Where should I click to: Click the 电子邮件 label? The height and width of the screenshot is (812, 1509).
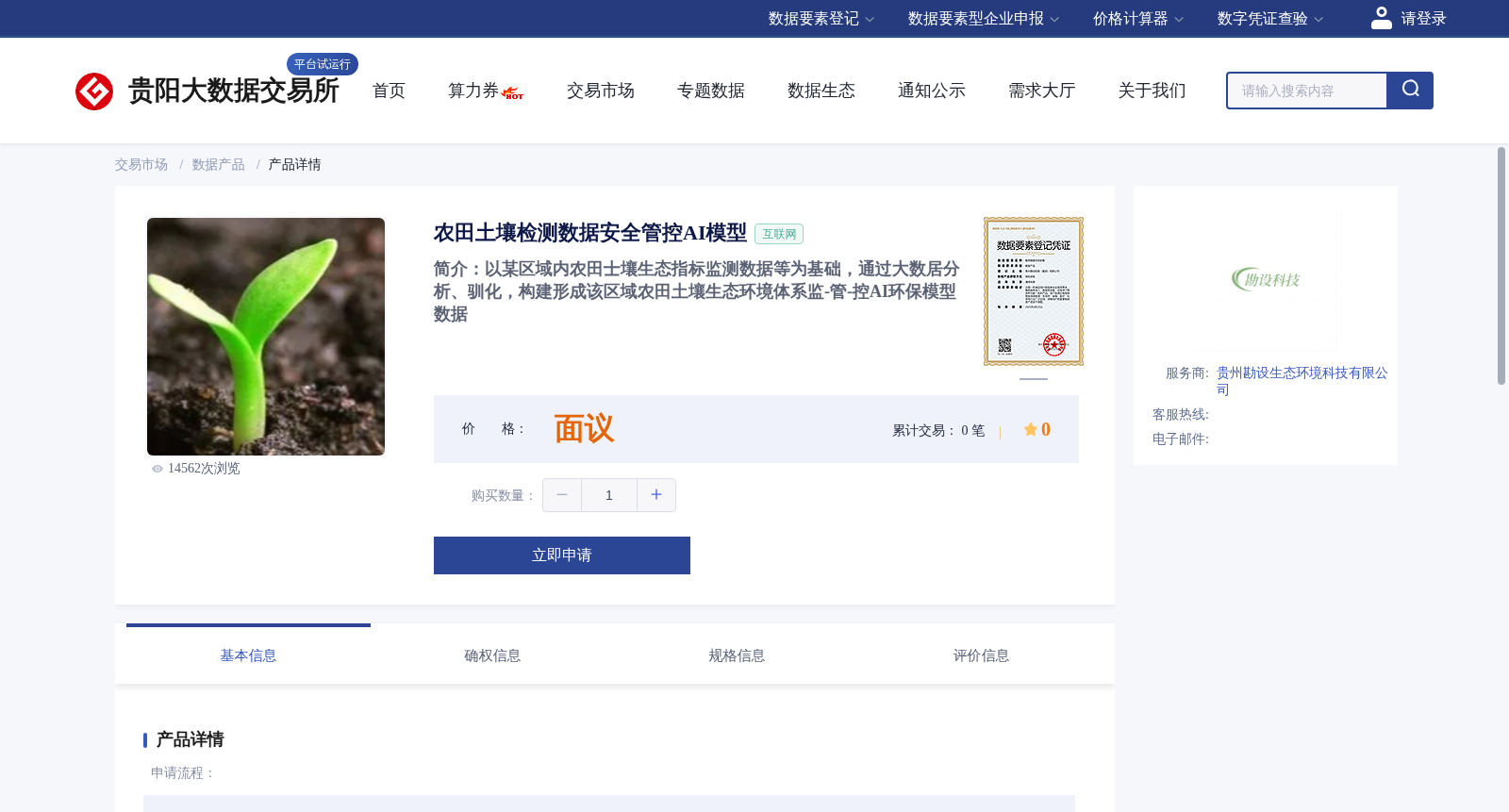[1181, 439]
